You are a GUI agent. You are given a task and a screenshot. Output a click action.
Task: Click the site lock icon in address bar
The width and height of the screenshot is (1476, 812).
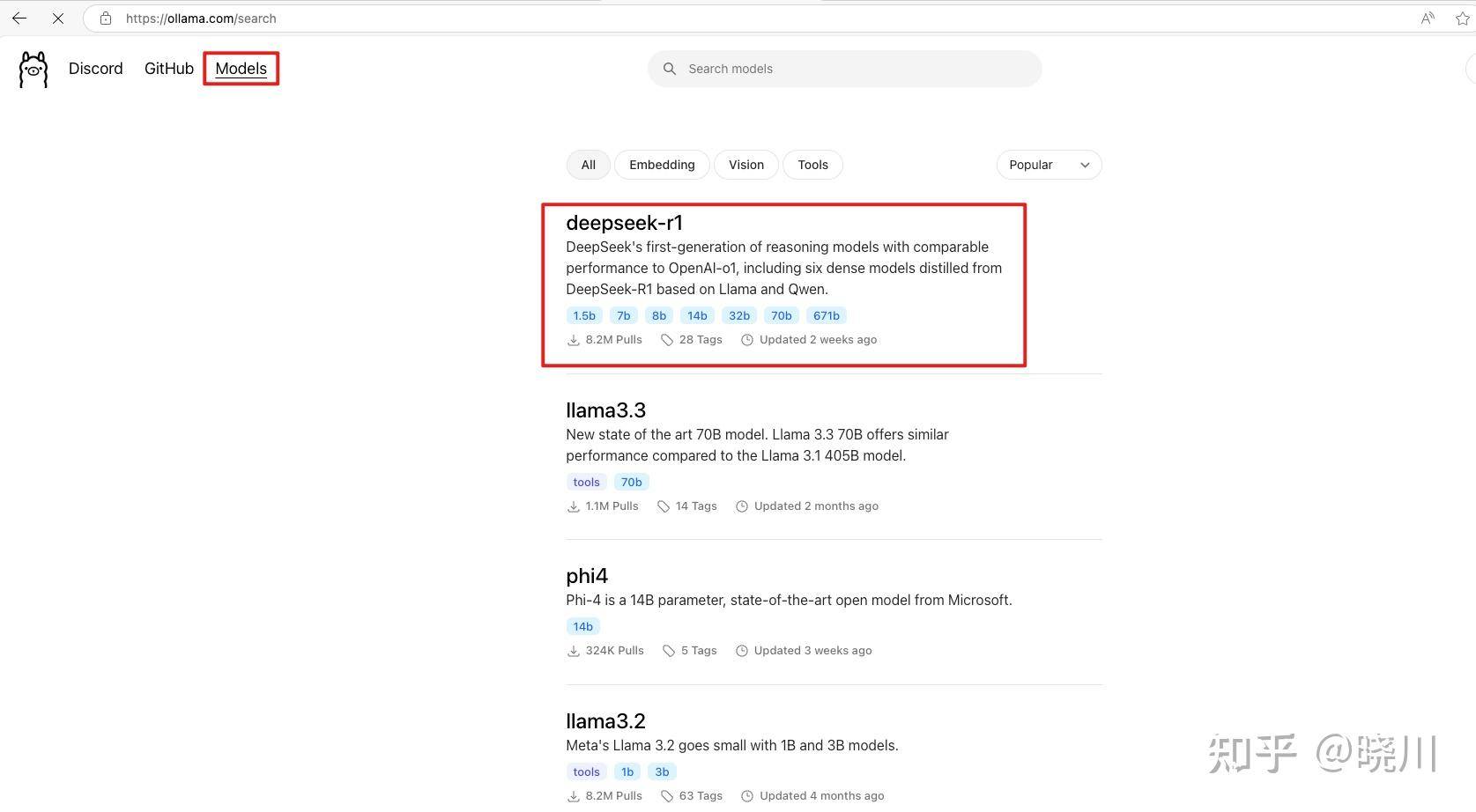[106, 18]
